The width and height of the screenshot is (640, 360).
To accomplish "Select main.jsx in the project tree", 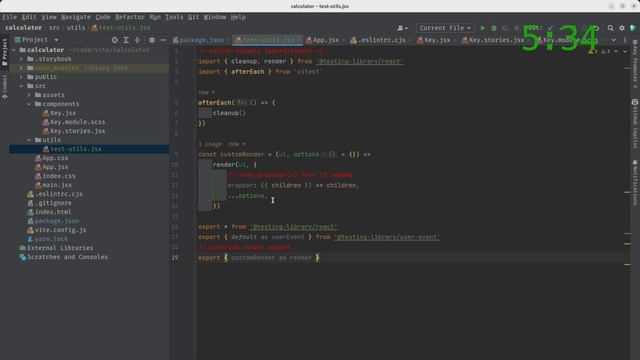I will coord(58,185).
